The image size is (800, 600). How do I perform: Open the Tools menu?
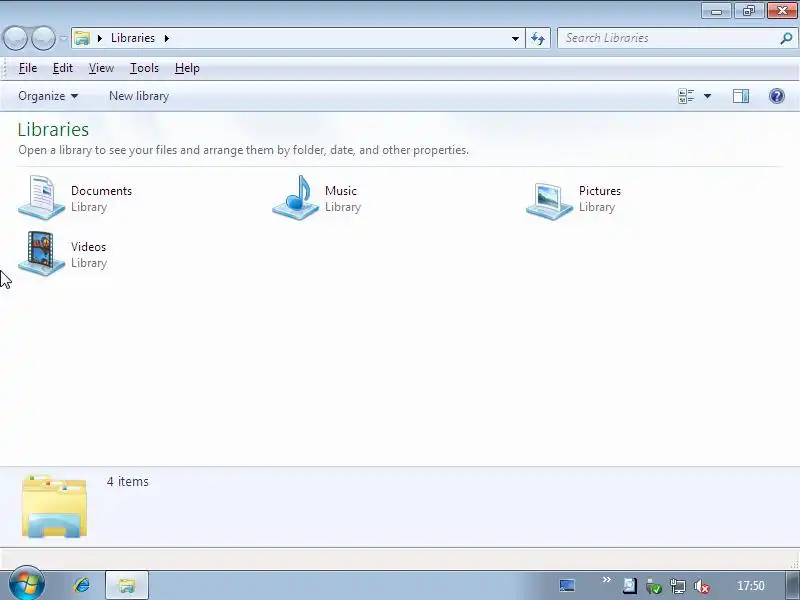[144, 68]
